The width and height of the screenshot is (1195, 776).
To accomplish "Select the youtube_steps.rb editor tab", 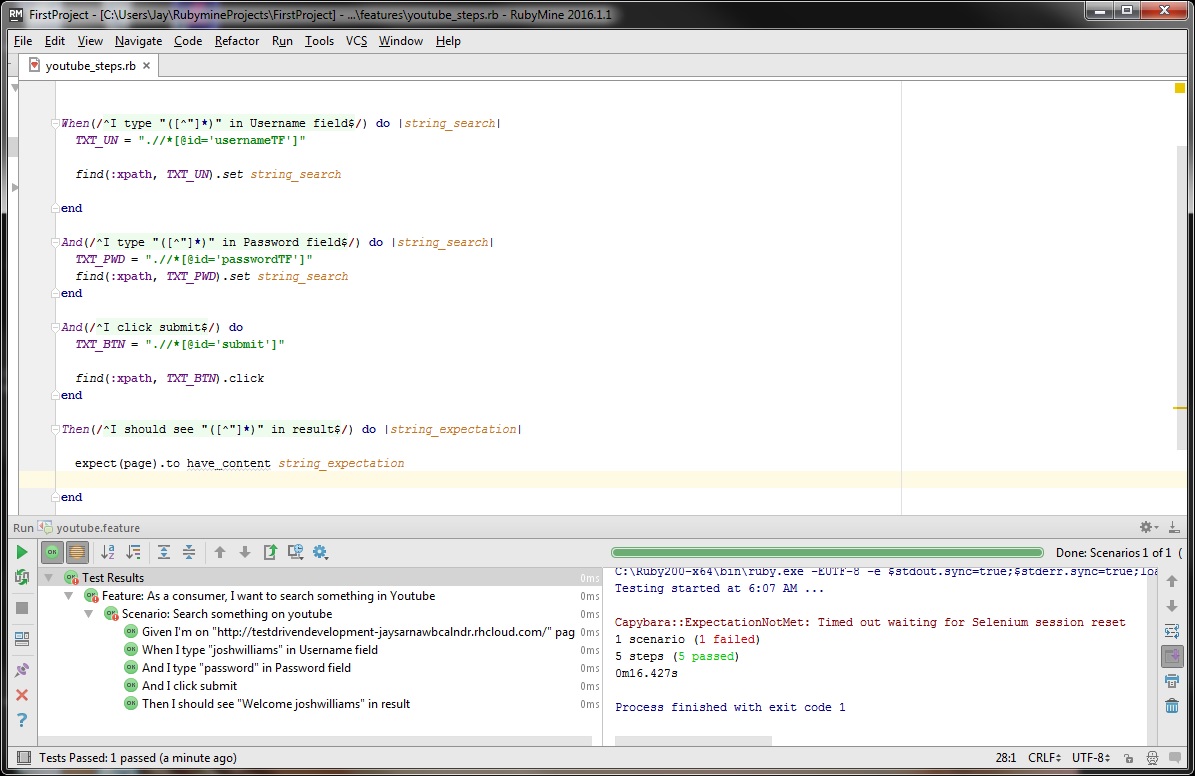I will point(90,66).
